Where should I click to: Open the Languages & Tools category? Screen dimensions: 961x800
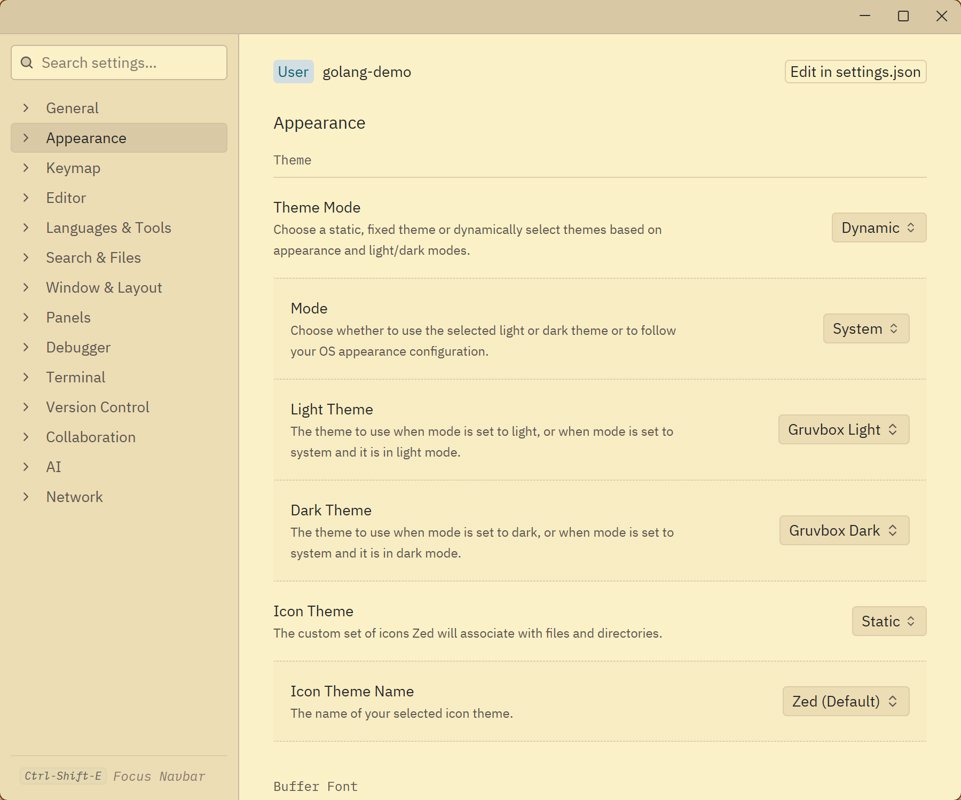(x=108, y=228)
